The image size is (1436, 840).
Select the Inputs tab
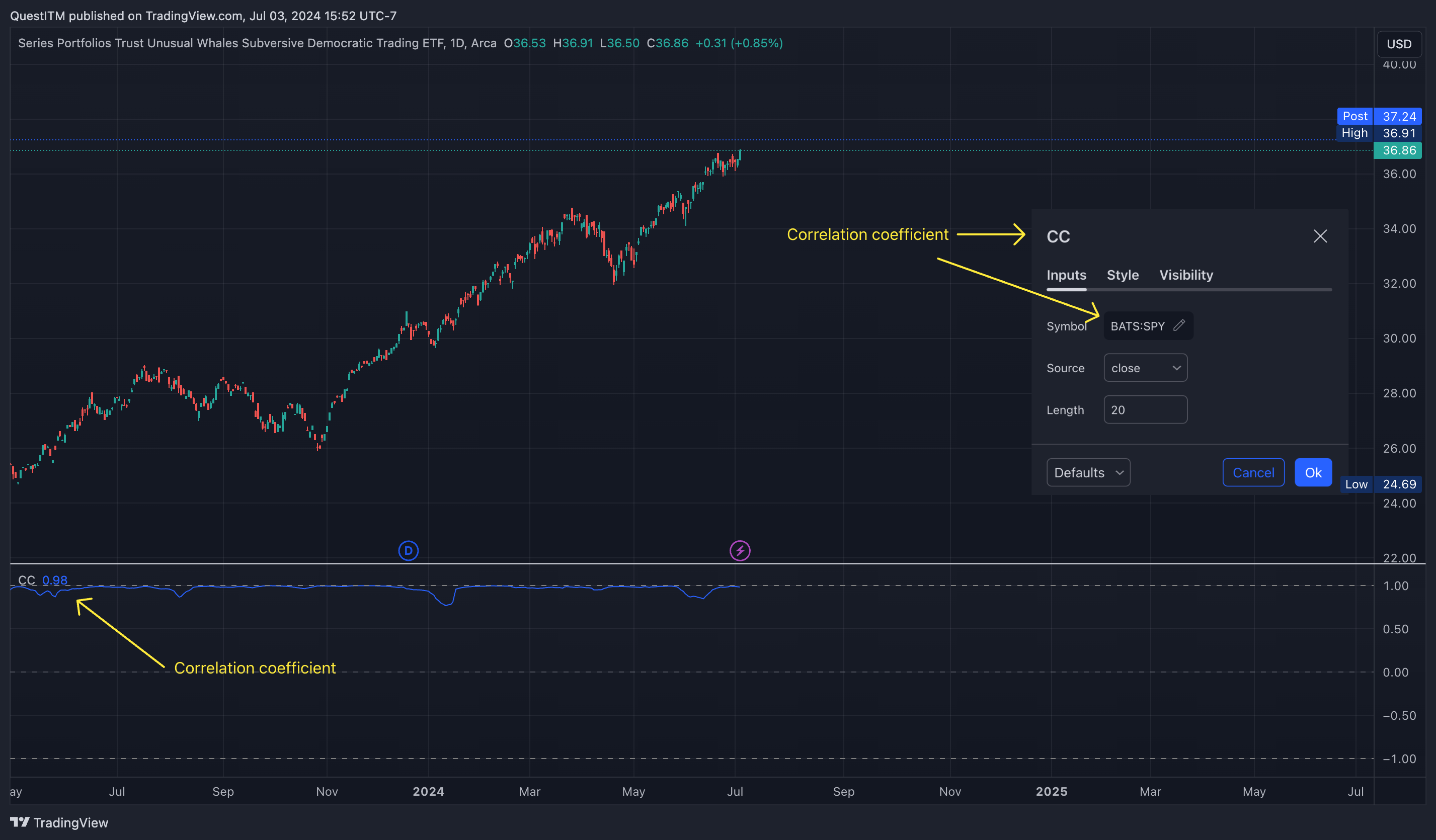[x=1066, y=275]
